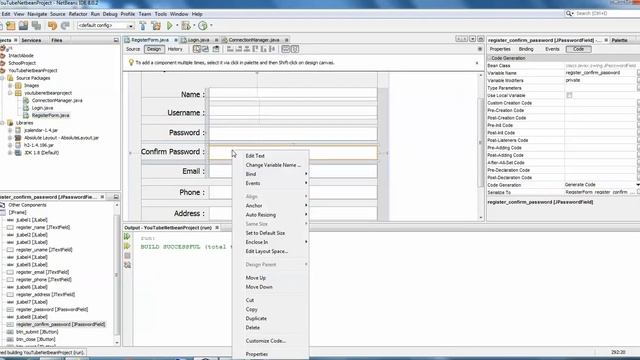Click the Re-run green arrow in Output panel
The image size is (640, 360).
(x=127, y=236)
